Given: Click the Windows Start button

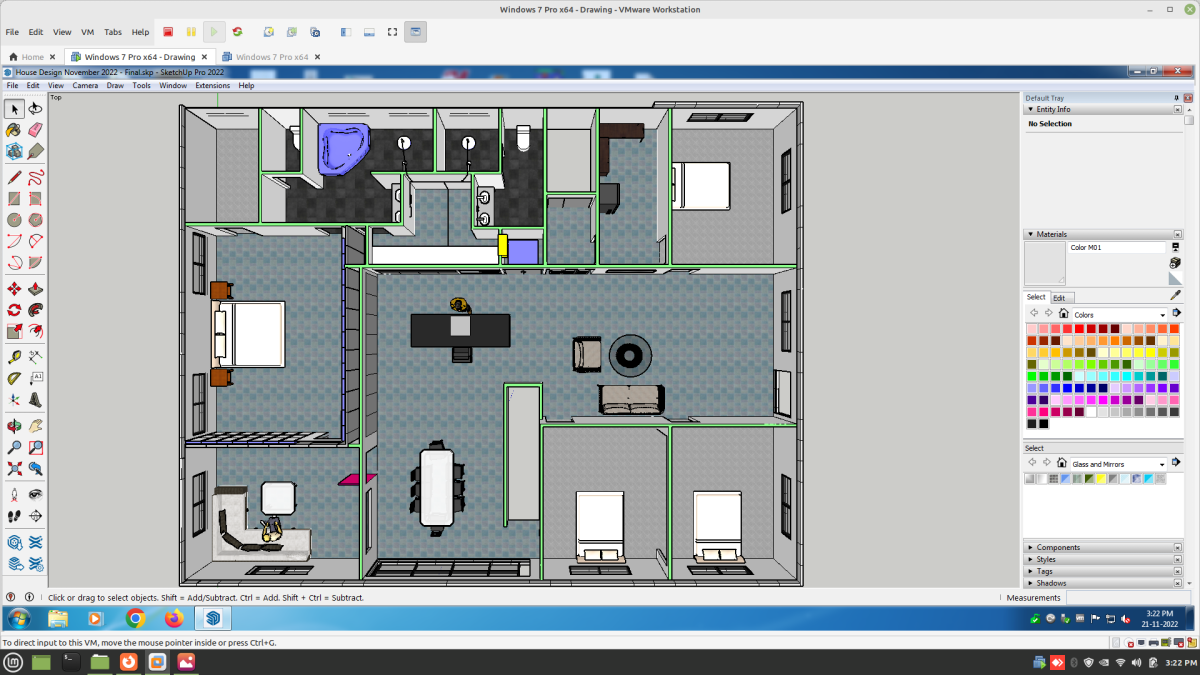Looking at the screenshot, I should (19, 618).
